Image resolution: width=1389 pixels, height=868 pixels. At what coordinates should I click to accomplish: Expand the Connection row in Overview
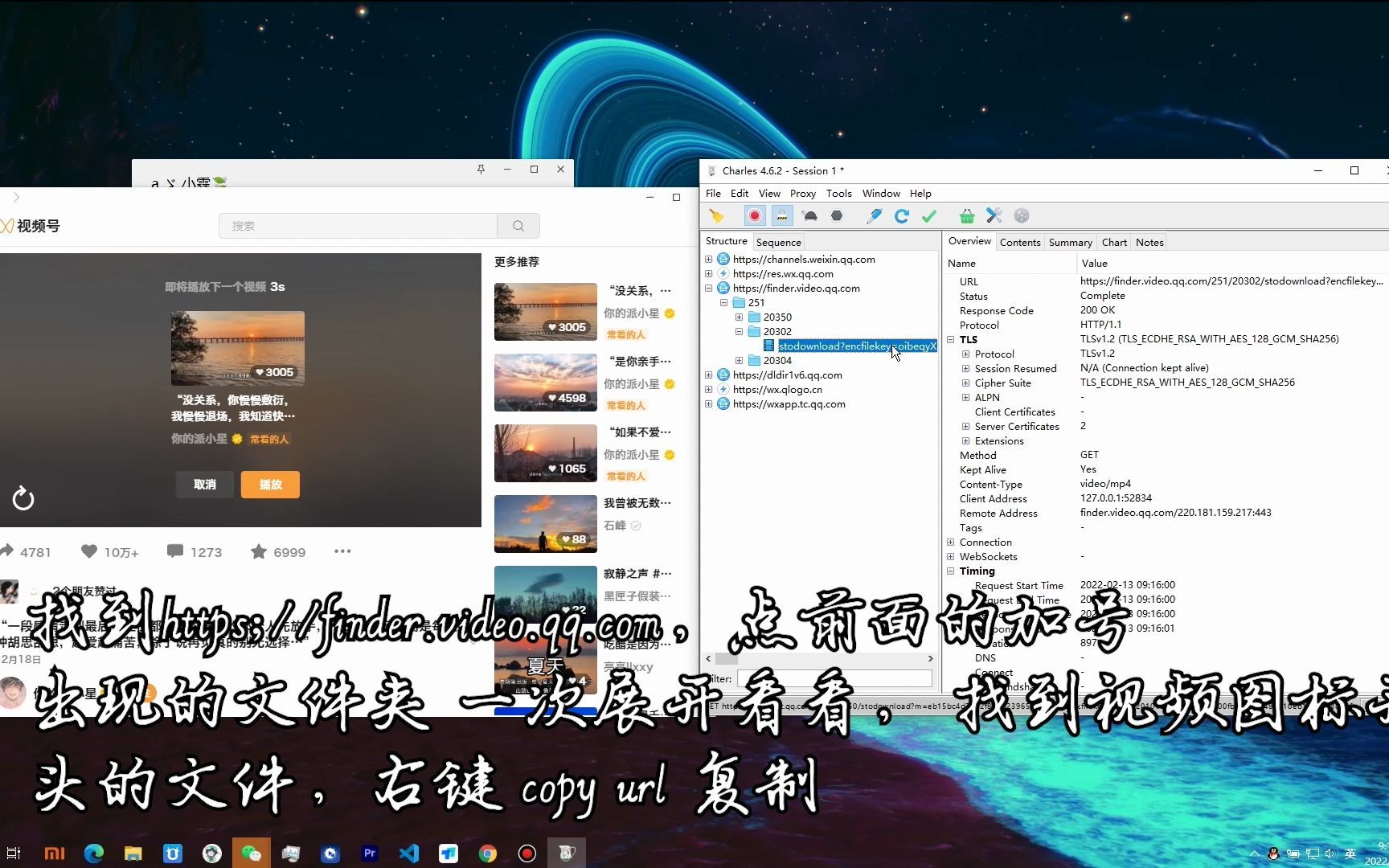[951, 542]
